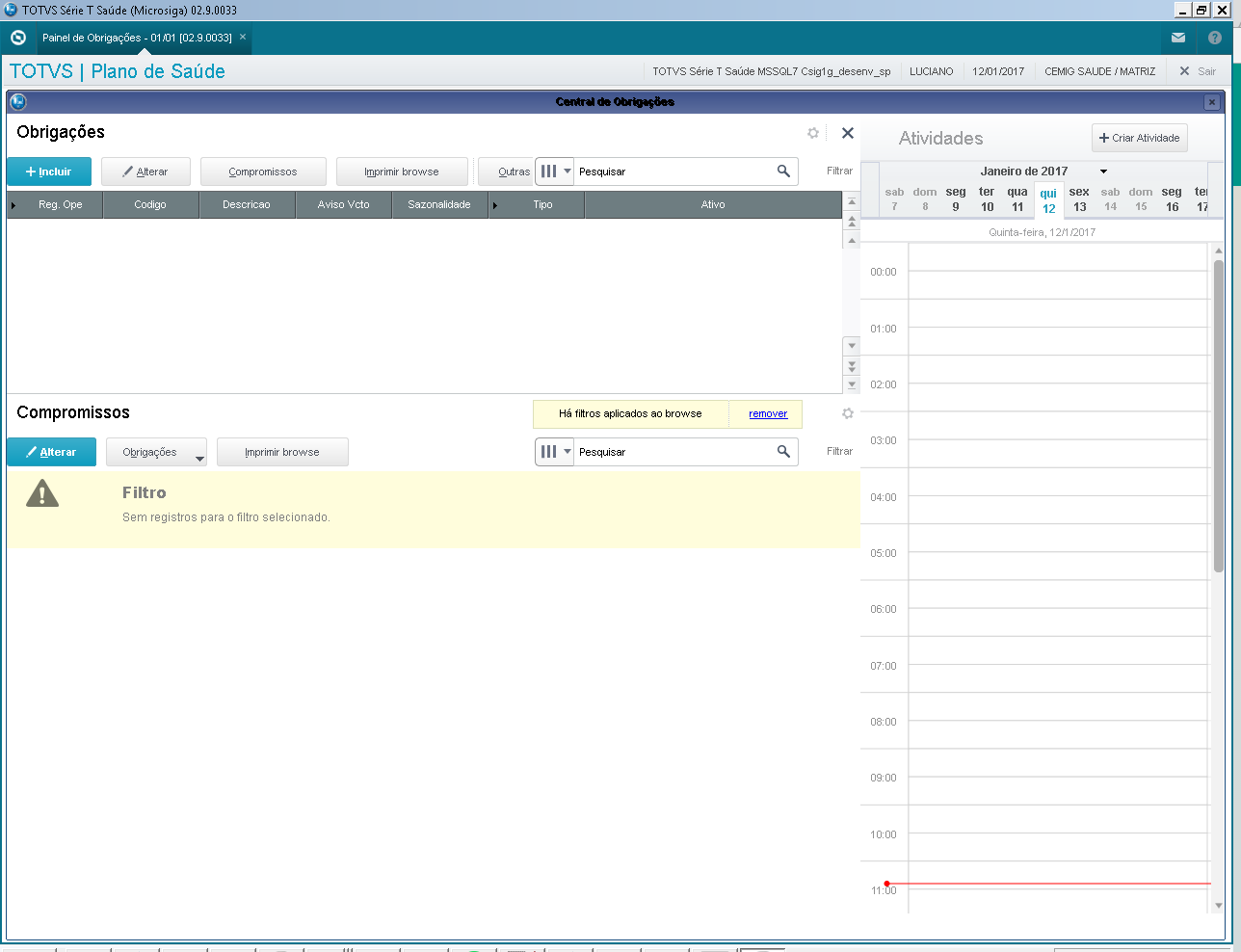Page down in the Obrigações grid (double arrow)
This screenshot has height=952, width=1241.
852,366
